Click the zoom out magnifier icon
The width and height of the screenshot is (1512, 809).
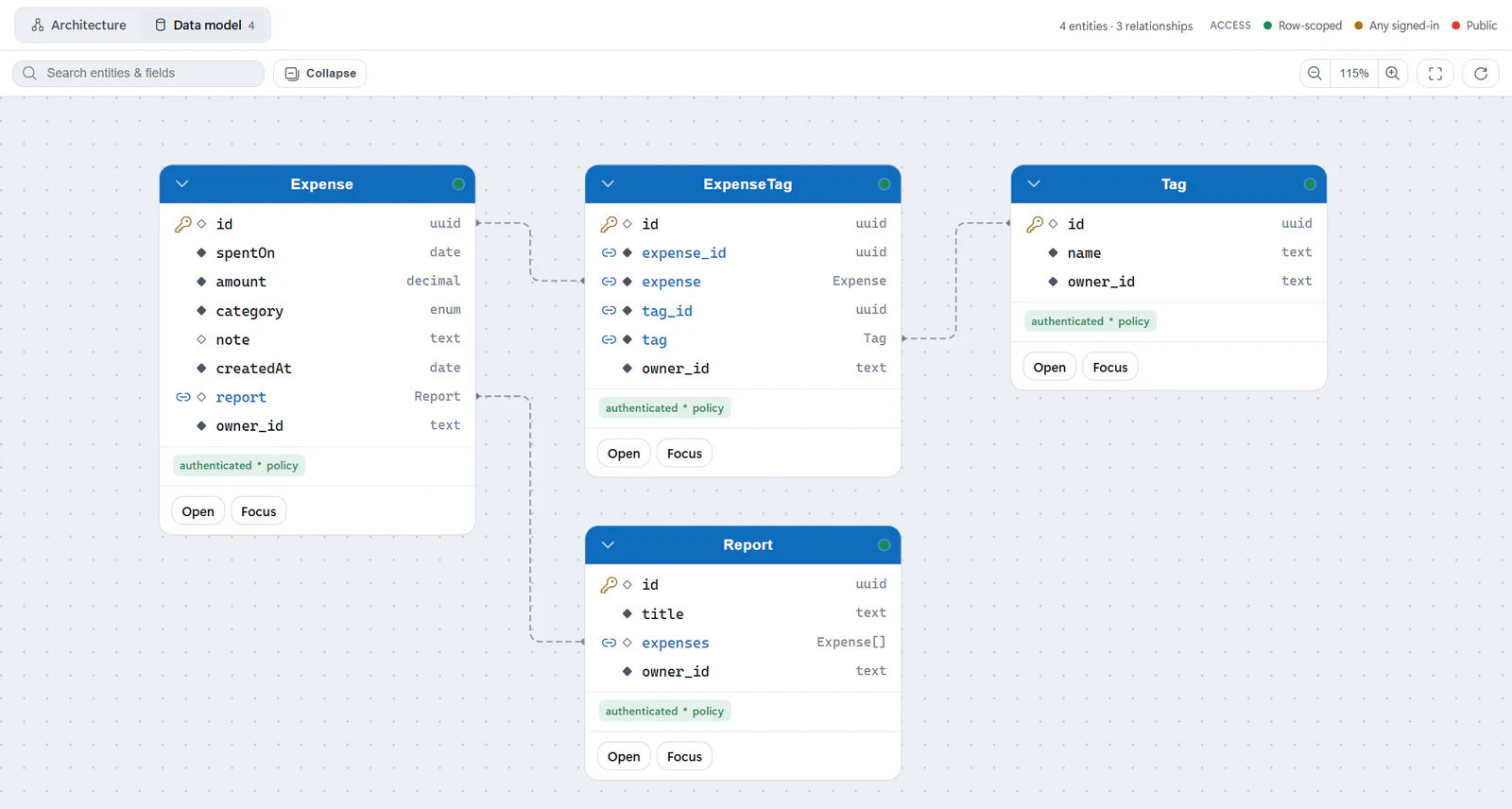coord(1314,73)
